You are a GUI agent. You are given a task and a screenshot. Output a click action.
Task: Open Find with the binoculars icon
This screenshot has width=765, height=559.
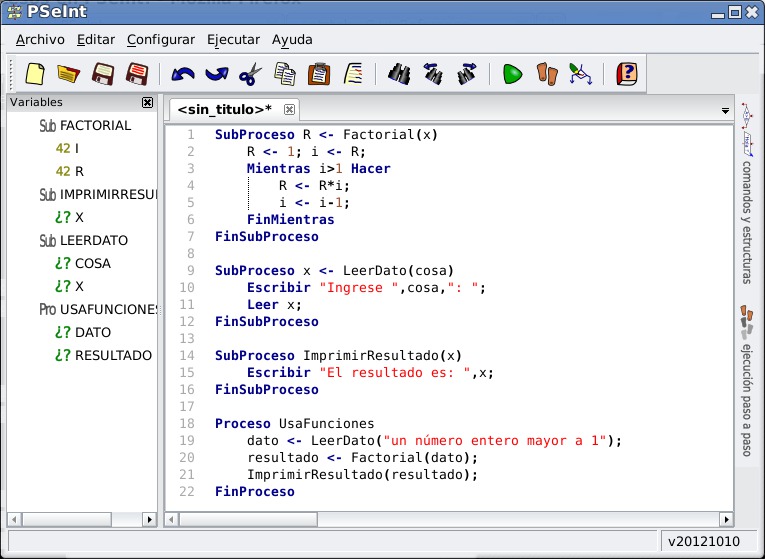[x=399, y=74]
